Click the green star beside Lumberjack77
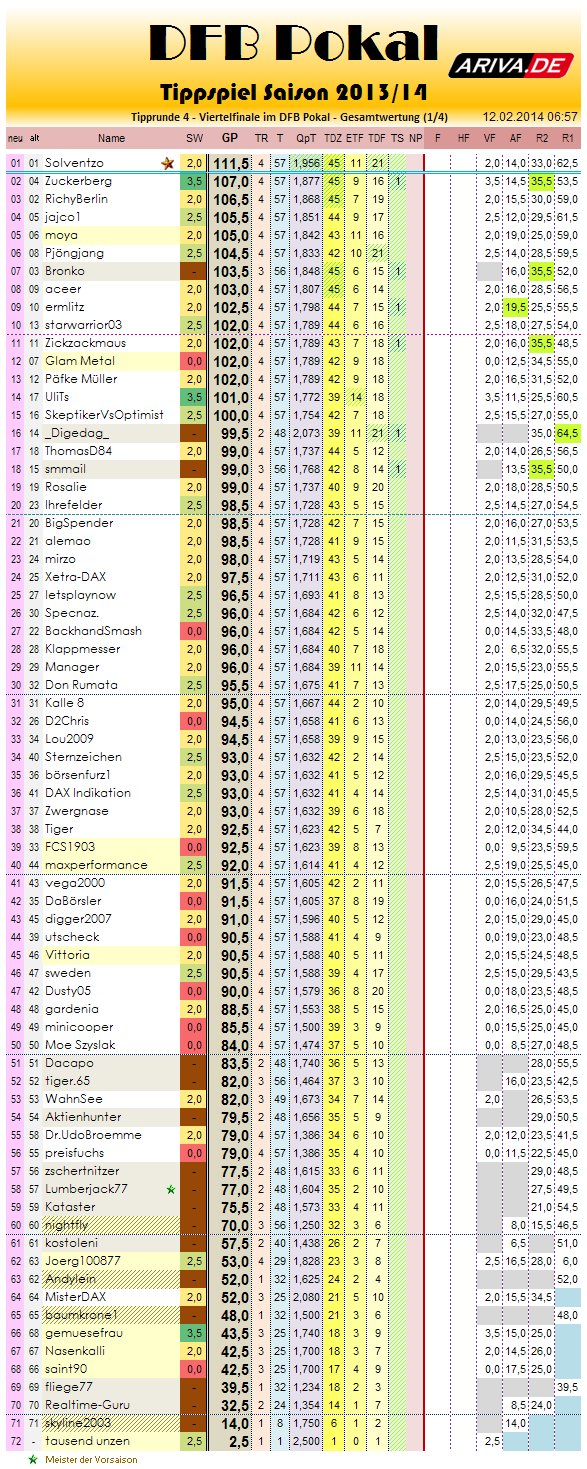The width and height of the screenshot is (587, 1469). (171, 1189)
